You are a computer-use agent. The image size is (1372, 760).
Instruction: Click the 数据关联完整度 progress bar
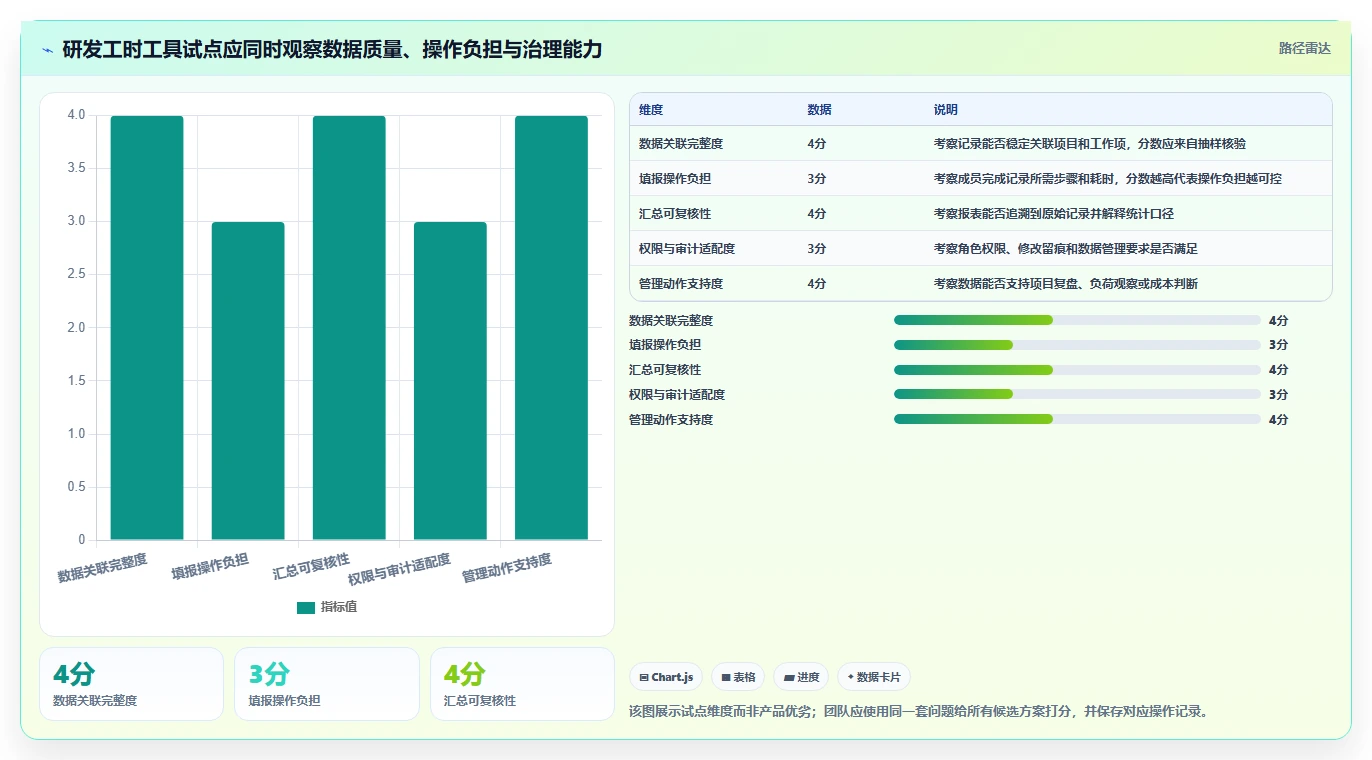pyautogui.click(x=1077, y=320)
